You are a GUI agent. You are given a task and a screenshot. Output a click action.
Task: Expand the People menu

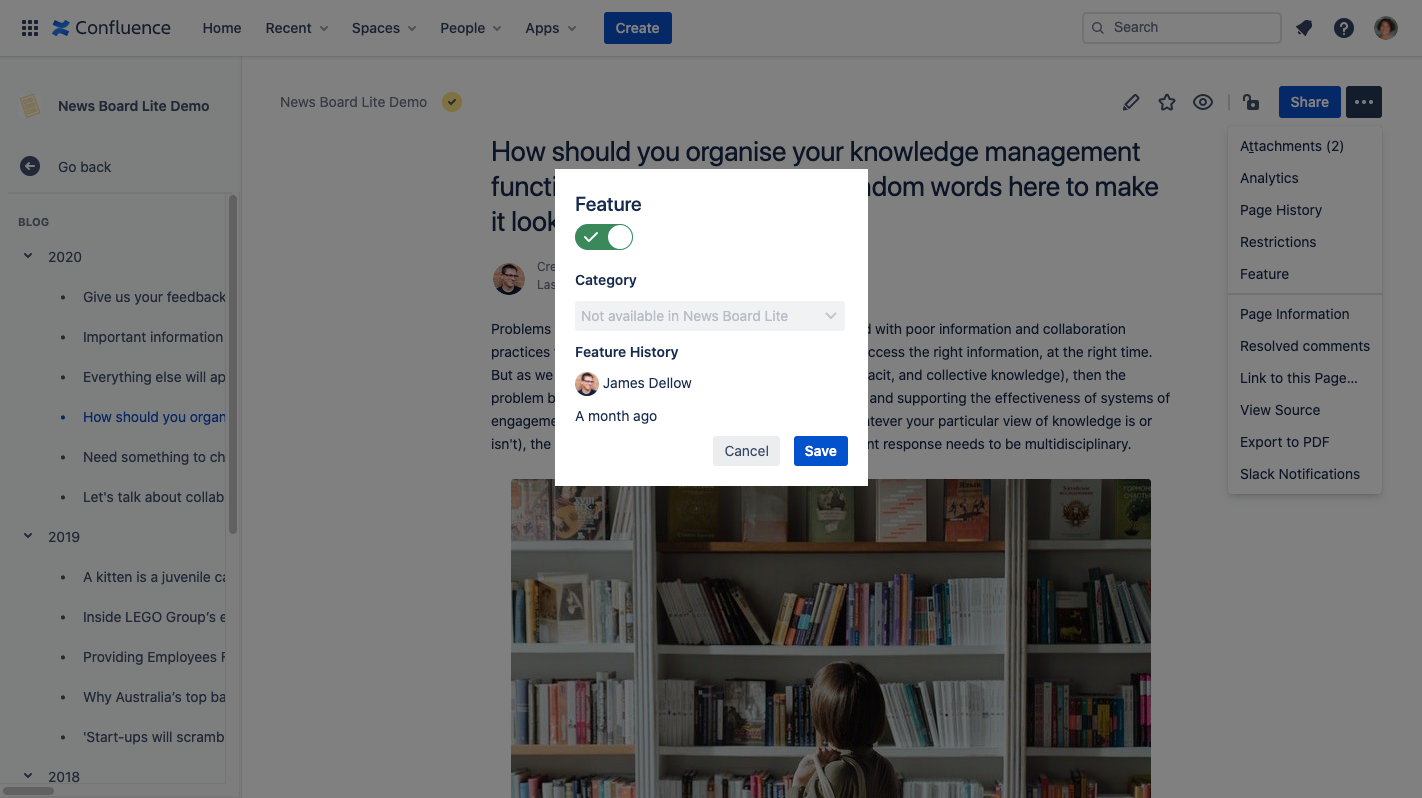coord(471,28)
